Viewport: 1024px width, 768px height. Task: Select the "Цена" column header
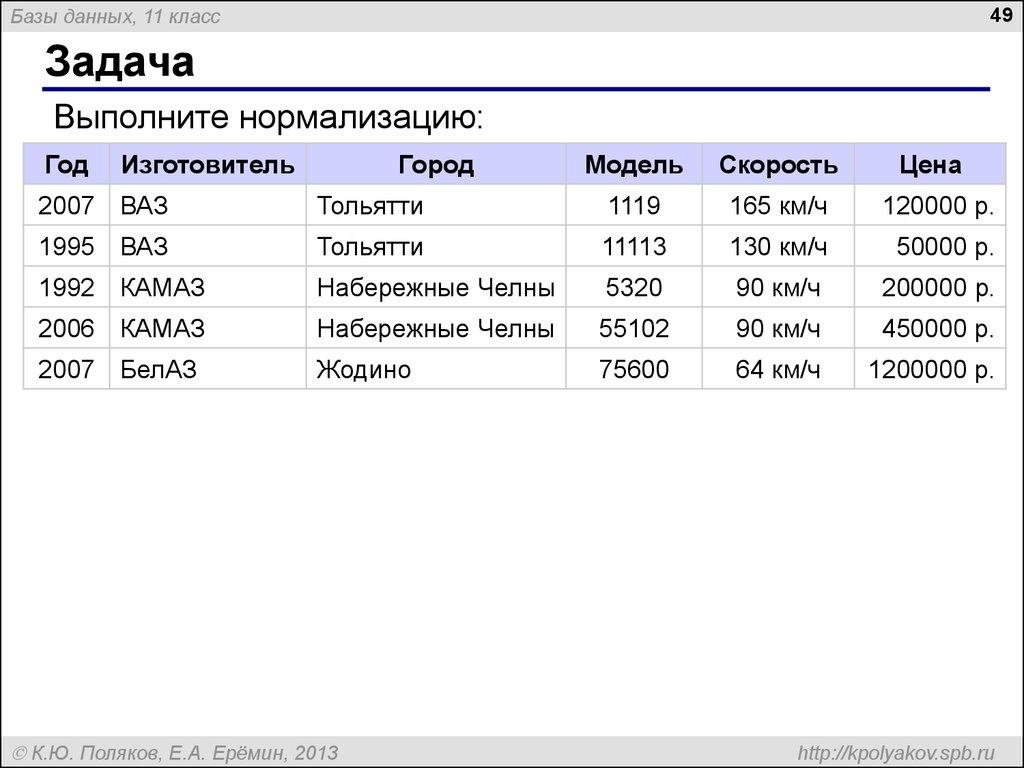point(930,163)
